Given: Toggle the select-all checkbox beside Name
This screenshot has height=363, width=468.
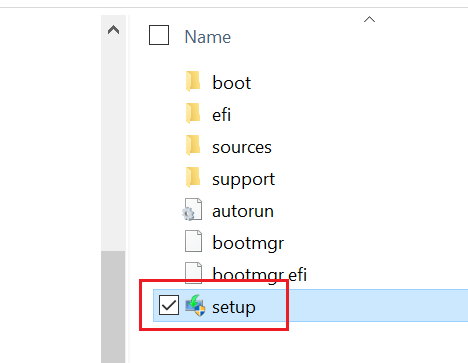Looking at the screenshot, I should (159, 35).
